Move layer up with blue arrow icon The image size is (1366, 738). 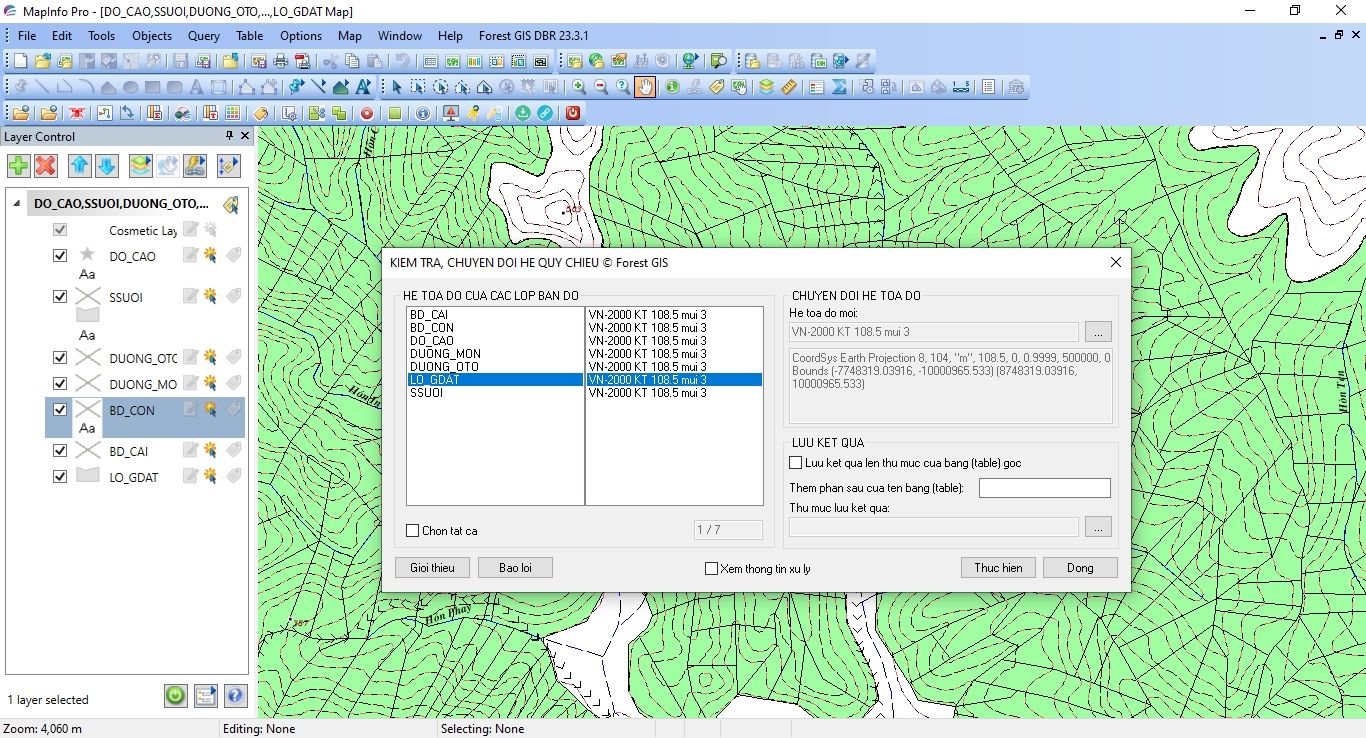pos(80,166)
